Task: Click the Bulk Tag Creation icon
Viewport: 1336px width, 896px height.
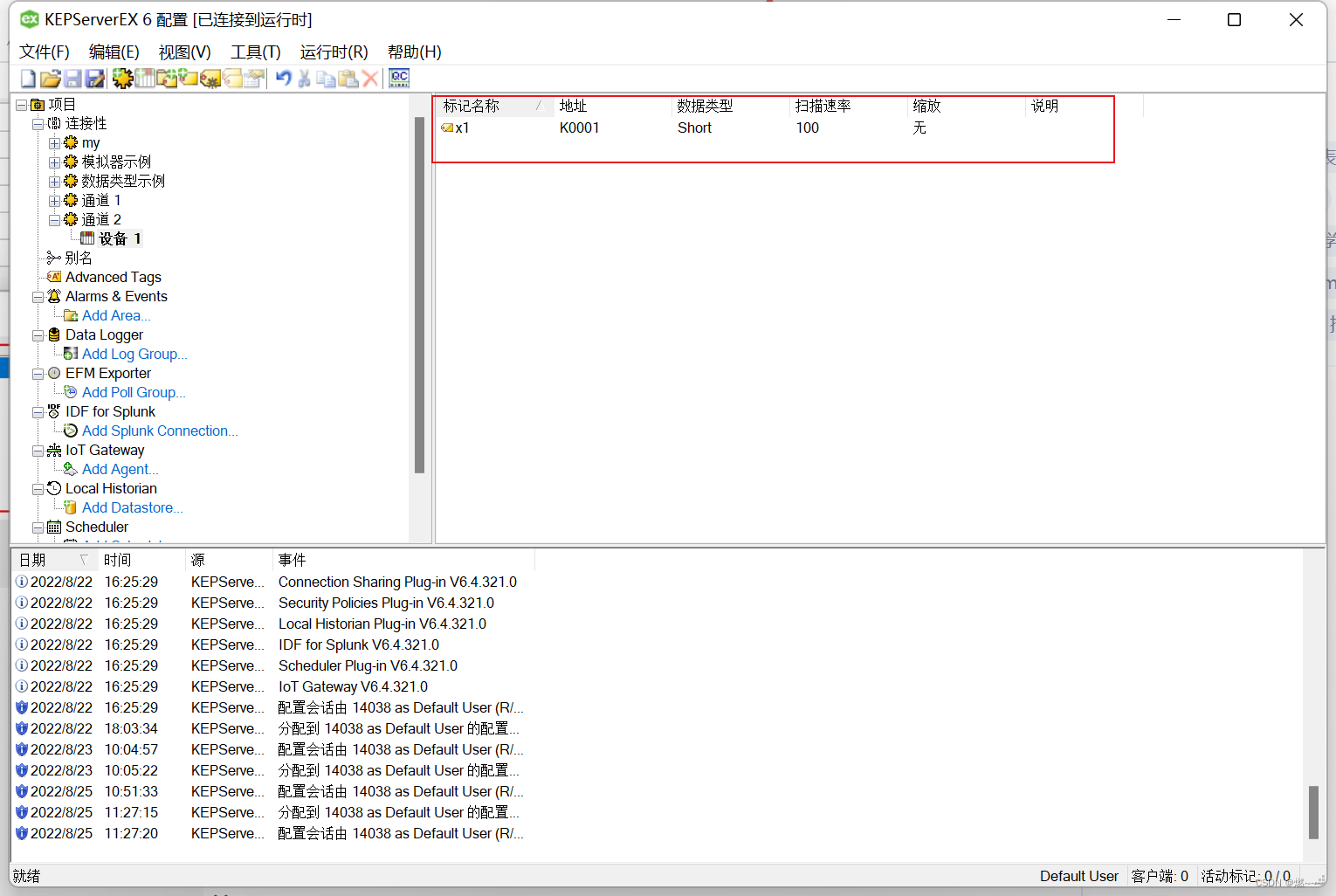Action: point(210,79)
